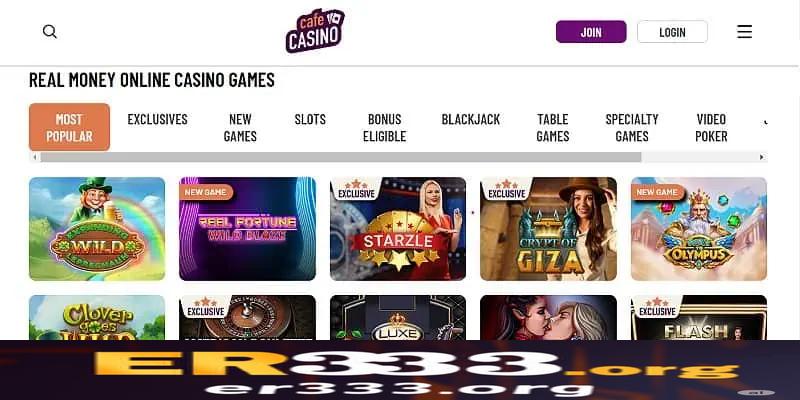Open Reel Fortune Wild Blocks game
Viewport: 800px width, 400px height.
coord(247,229)
